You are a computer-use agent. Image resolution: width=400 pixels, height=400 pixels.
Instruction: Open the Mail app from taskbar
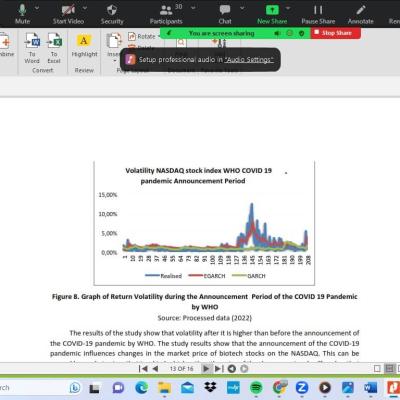(x=187, y=388)
